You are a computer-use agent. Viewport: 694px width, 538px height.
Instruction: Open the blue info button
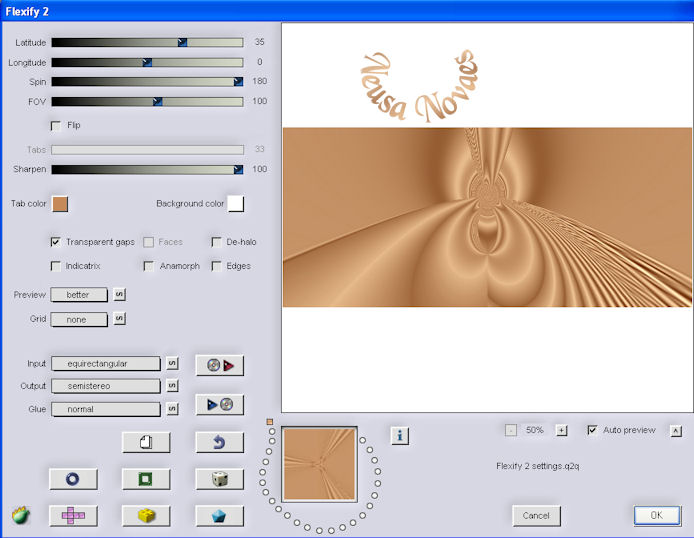point(400,436)
